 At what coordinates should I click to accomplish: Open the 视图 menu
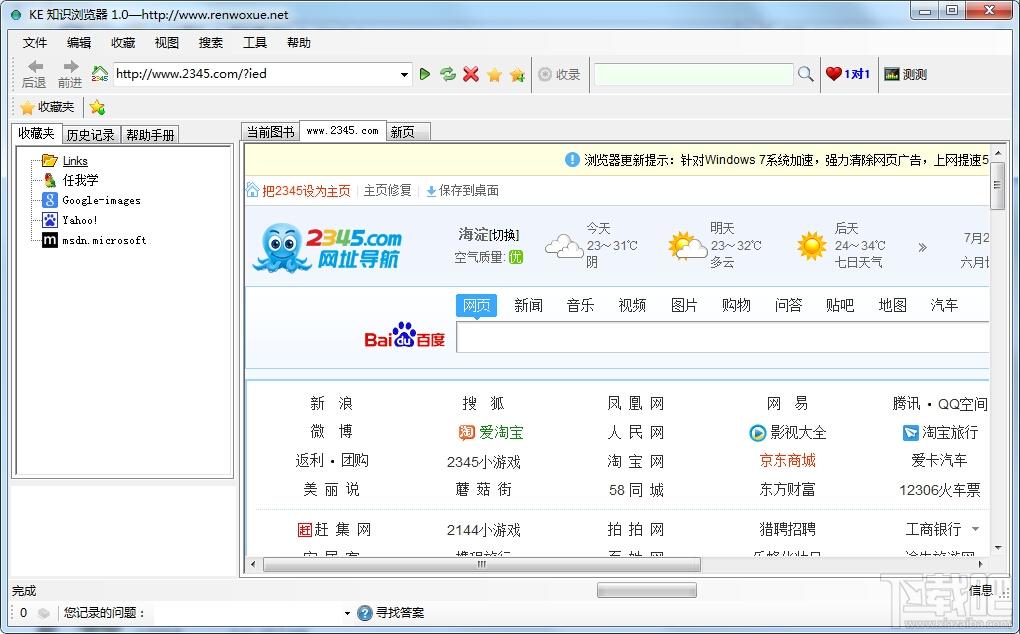[x=167, y=43]
